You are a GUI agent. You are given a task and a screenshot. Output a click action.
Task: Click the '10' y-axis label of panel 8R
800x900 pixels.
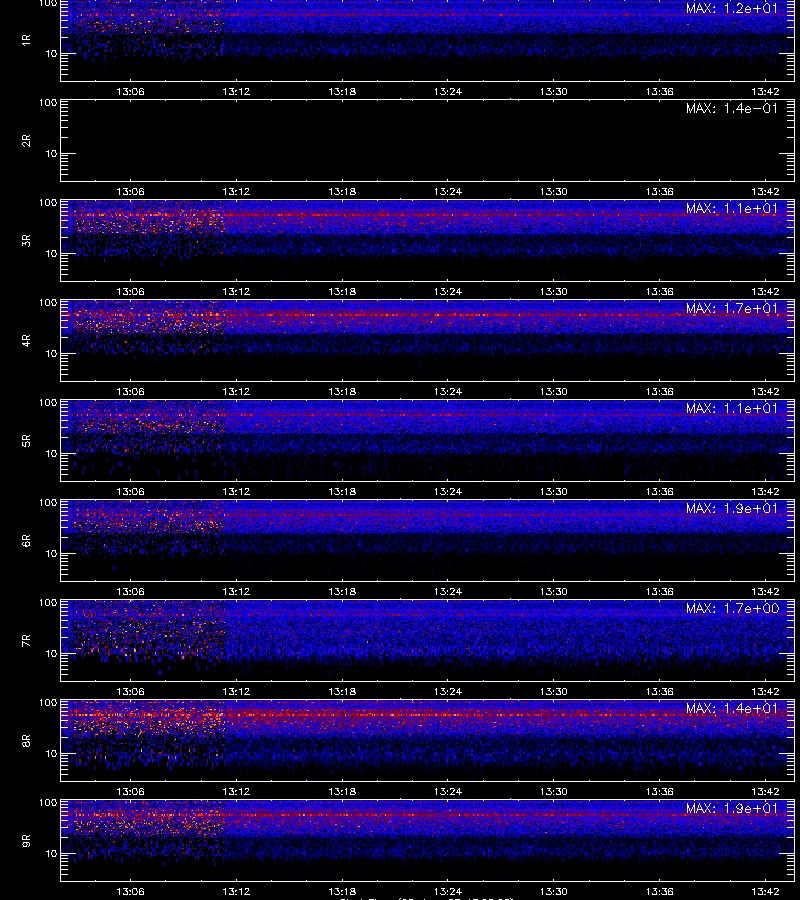tap(51, 754)
